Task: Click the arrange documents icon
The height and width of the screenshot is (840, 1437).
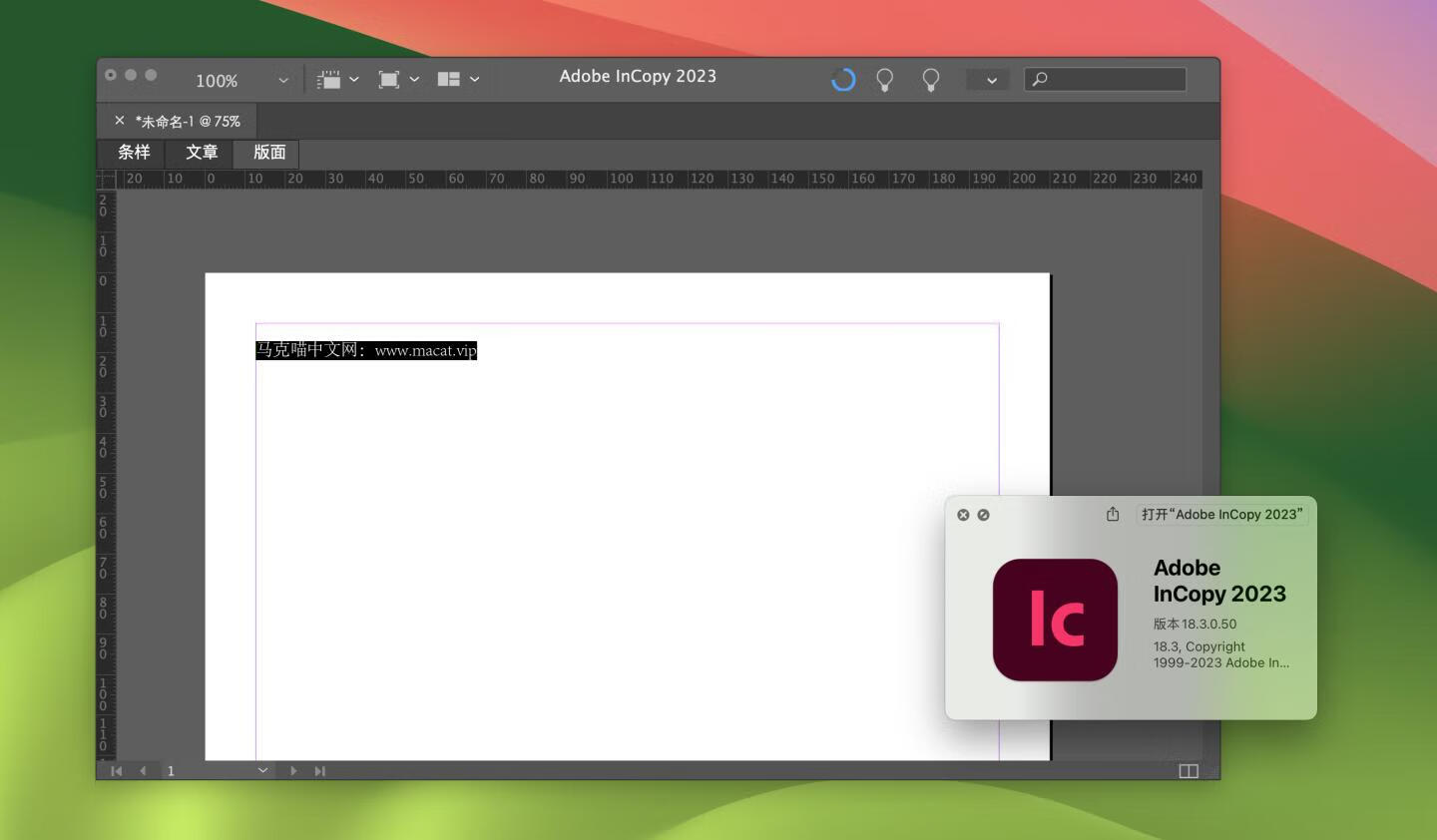Action: point(449,80)
